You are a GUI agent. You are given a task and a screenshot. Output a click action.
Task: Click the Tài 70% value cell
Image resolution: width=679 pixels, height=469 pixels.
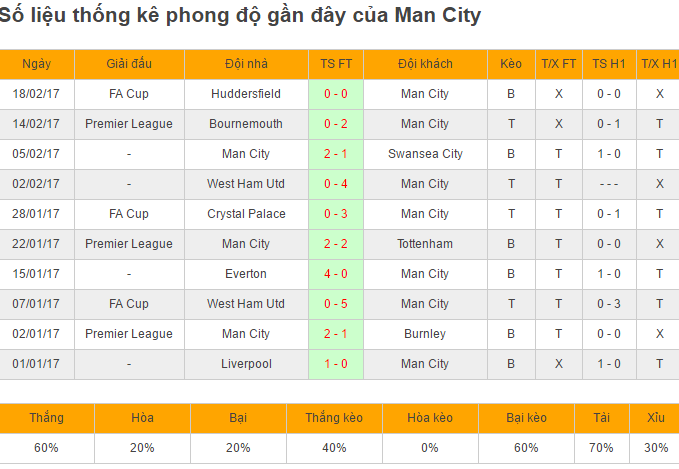click(x=601, y=448)
